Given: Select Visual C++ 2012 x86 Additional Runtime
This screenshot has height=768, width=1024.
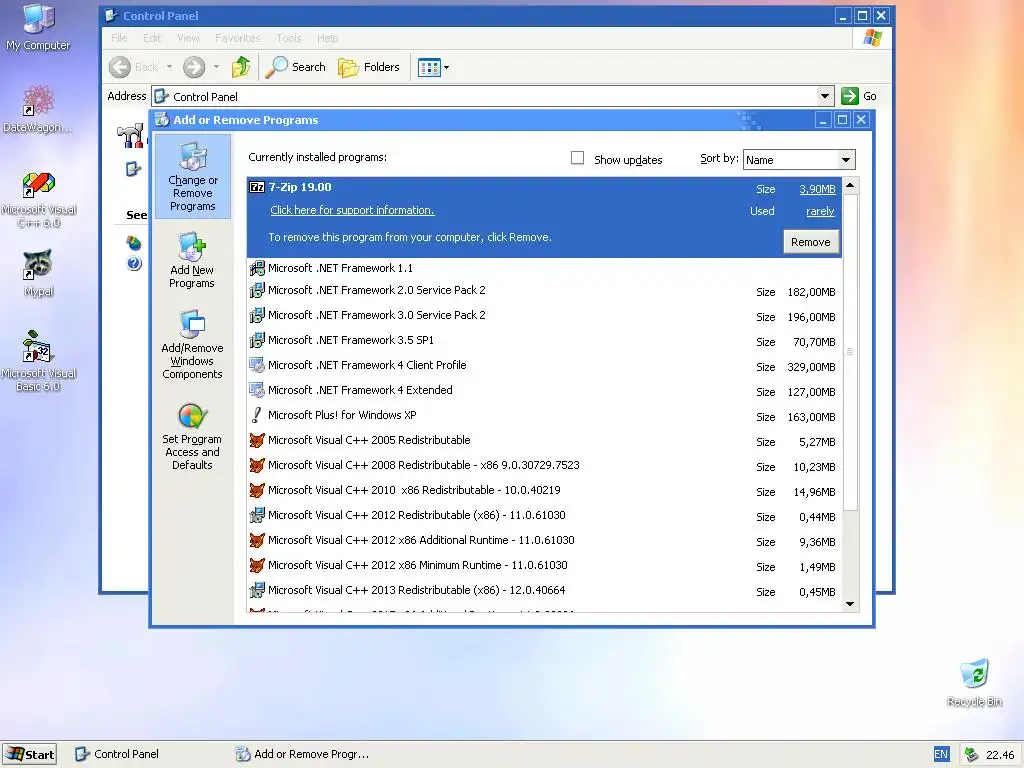Looking at the screenshot, I should 545,541.
